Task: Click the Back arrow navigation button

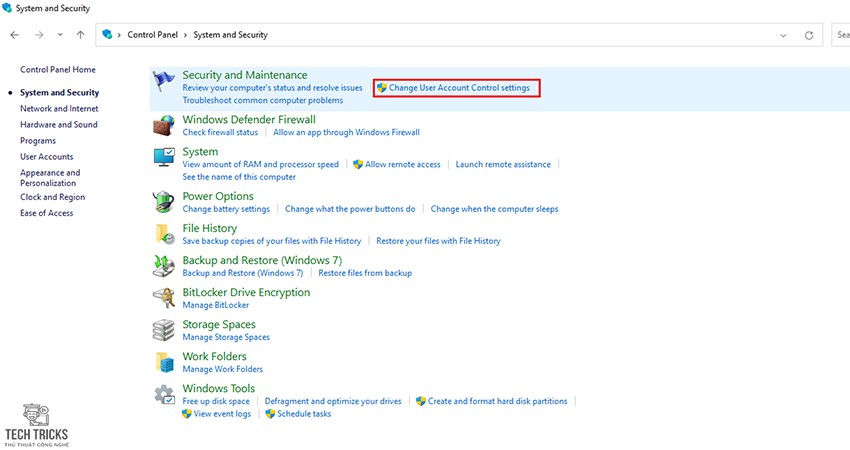Action: pyautogui.click(x=15, y=35)
